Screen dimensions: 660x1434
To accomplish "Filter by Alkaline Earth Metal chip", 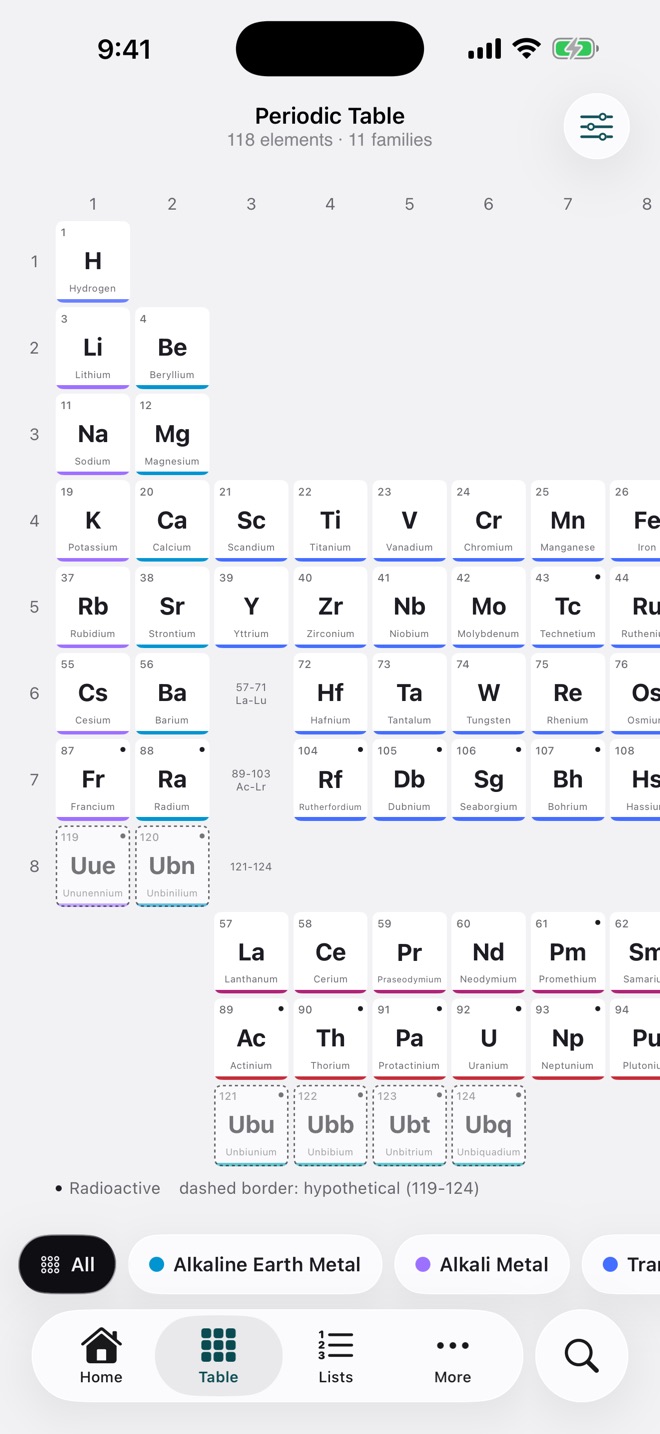I will pos(255,1264).
